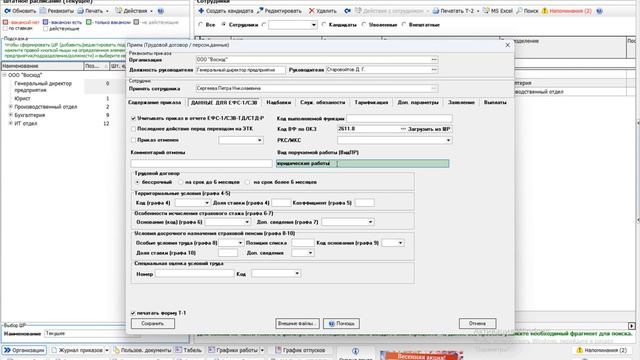Open График отпусков in bottom bar

tap(300, 350)
